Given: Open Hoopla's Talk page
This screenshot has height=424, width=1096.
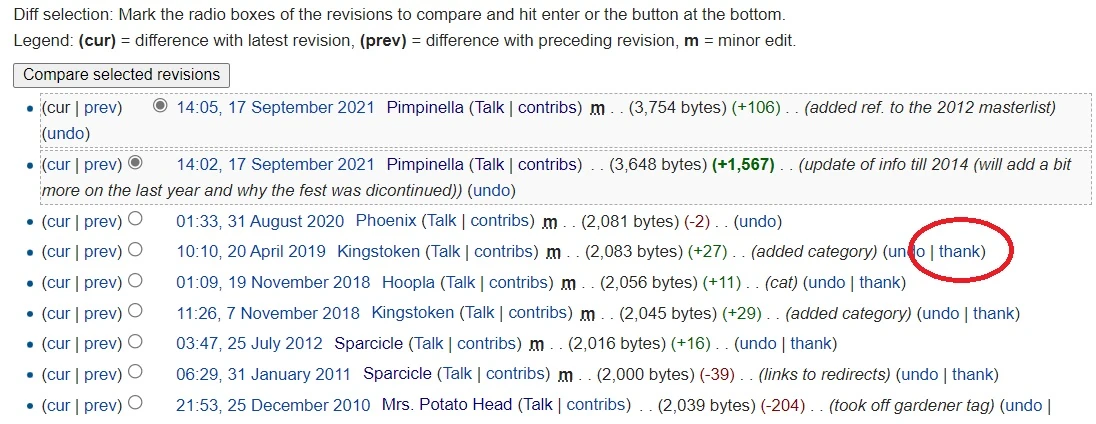Looking at the screenshot, I should point(459,282).
